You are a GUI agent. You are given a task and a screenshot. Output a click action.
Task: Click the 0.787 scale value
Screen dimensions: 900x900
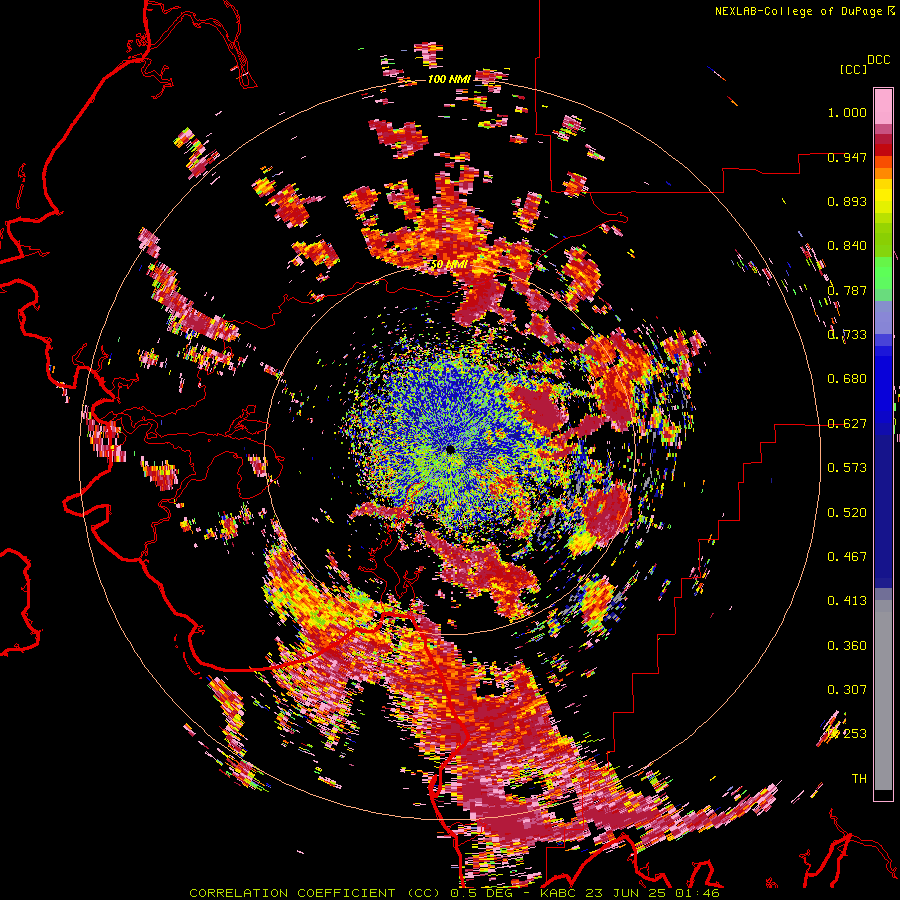(x=847, y=290)
